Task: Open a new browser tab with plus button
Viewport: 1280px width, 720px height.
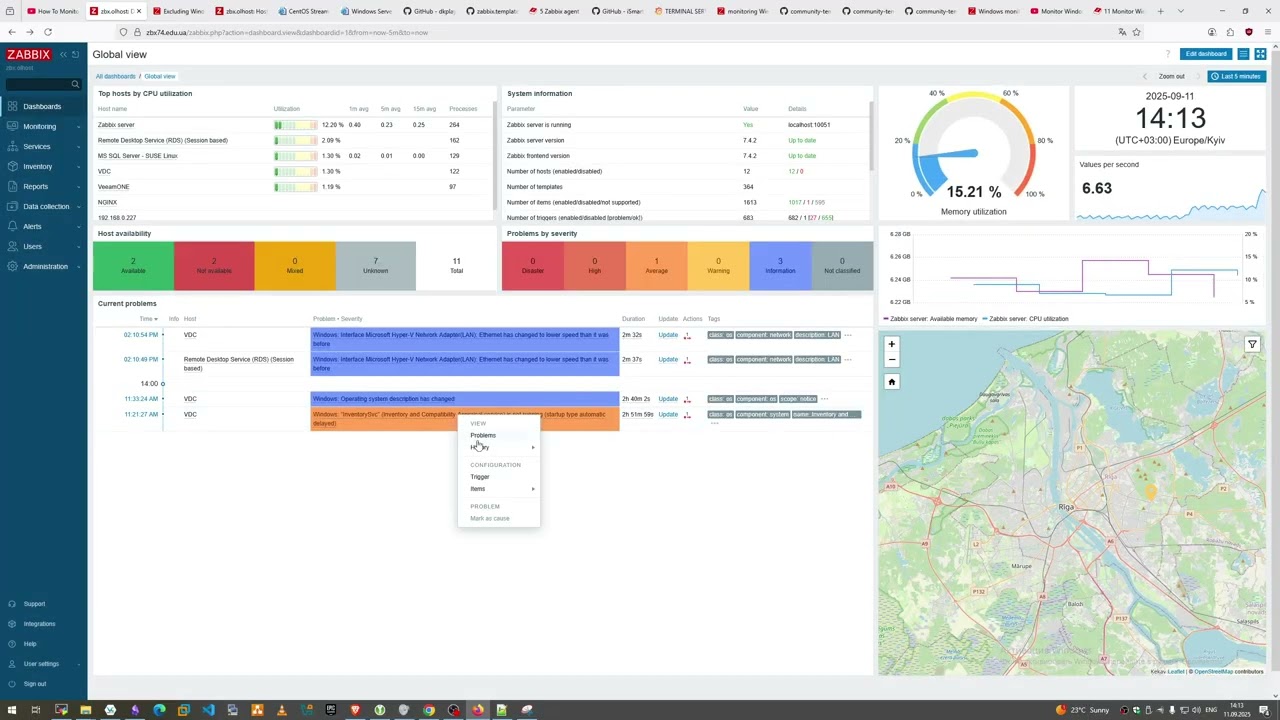Action: pos(1160,11)
